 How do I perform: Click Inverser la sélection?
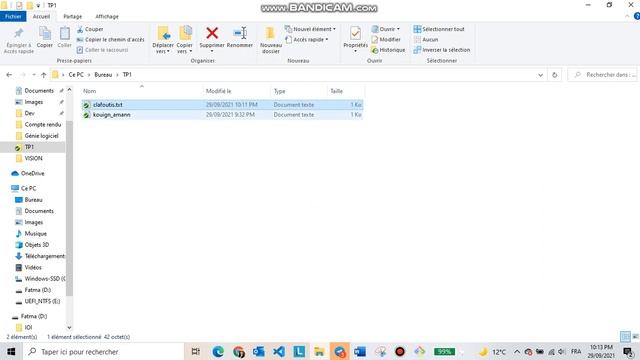[x=442, y=50]
